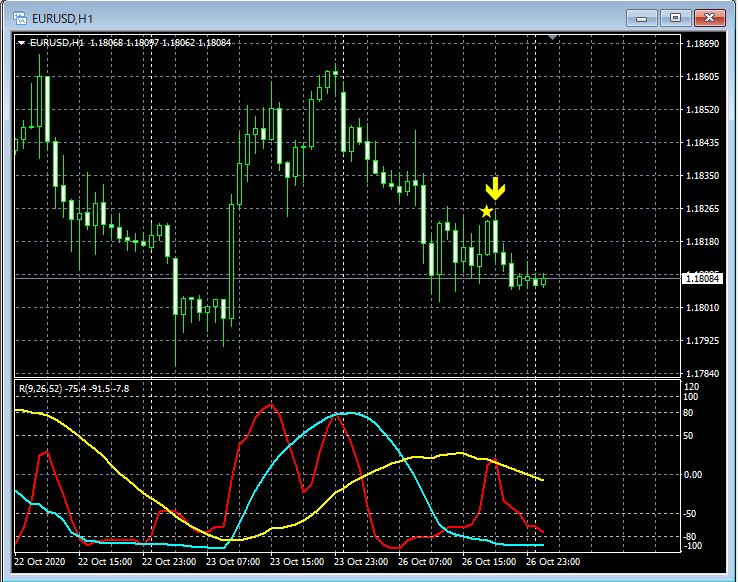This screenshot has height=582, width=738.
Task: Click the 23 Oct 15:00 time label
Action: [297, 562]
